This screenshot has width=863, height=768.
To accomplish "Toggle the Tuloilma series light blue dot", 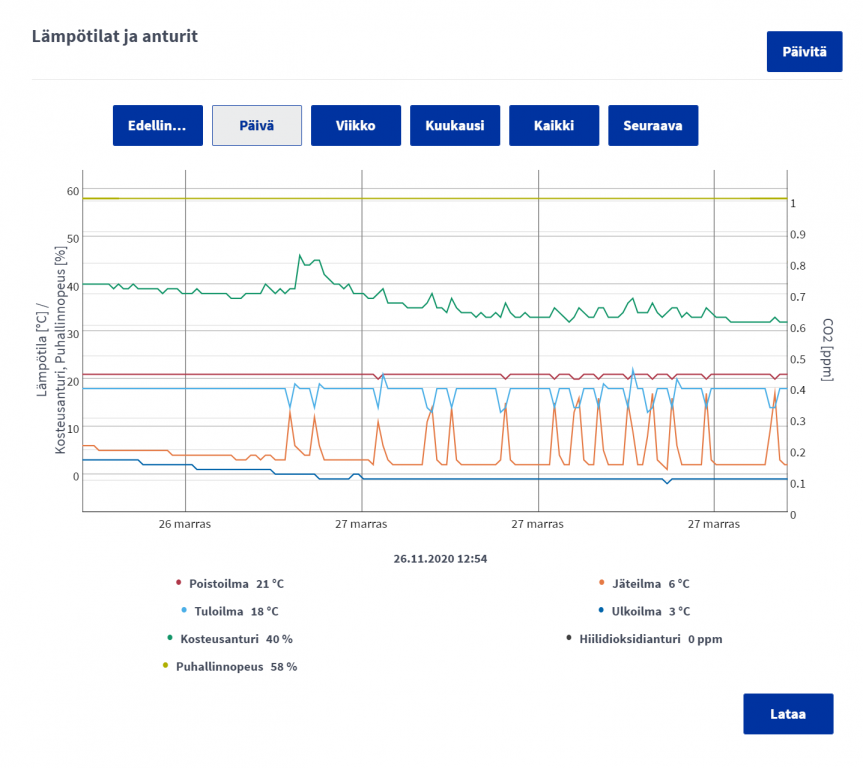I will point(184,610).
